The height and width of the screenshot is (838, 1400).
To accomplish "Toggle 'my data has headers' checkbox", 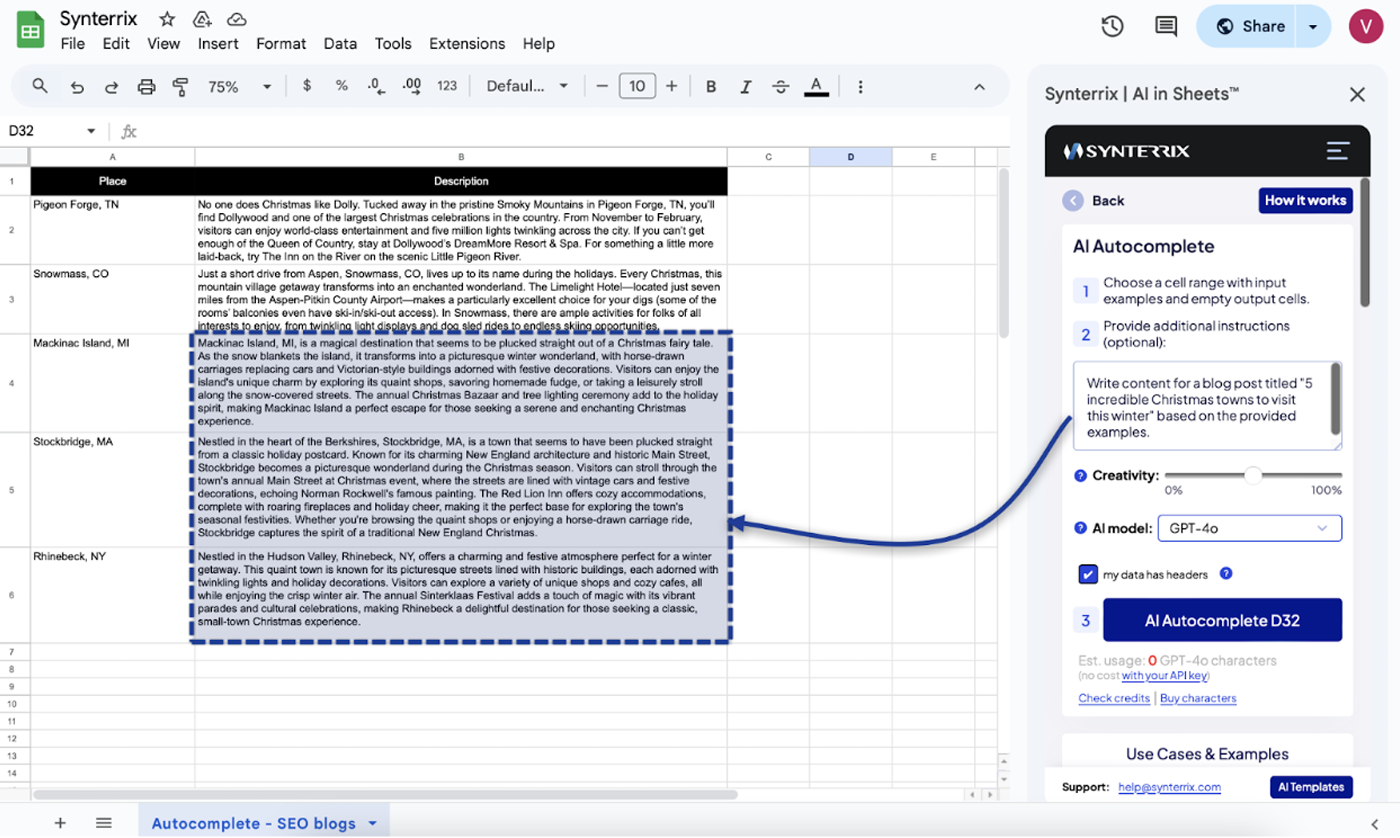I will (1088, 574).
